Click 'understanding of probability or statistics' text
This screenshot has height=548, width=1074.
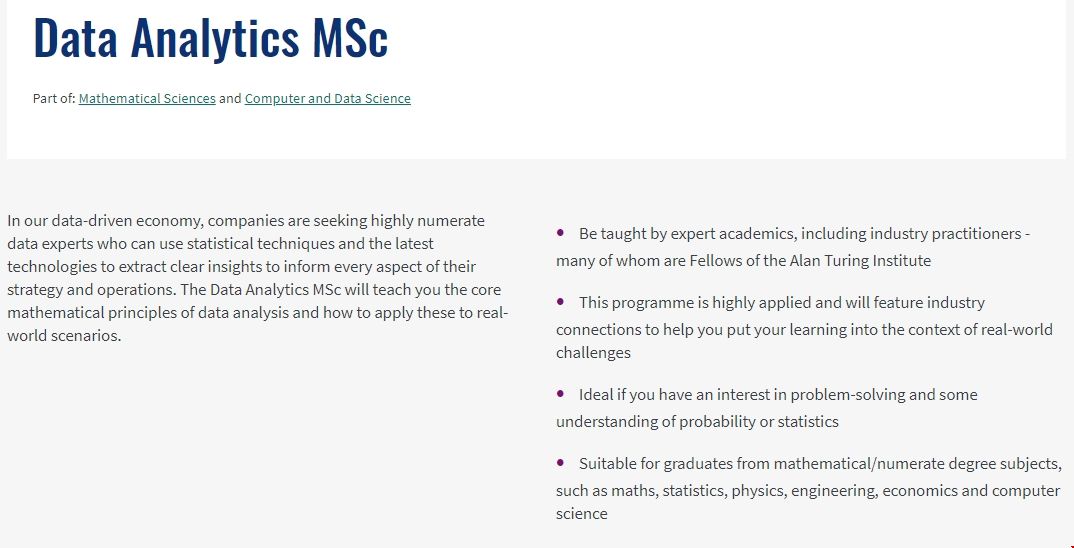697,421
